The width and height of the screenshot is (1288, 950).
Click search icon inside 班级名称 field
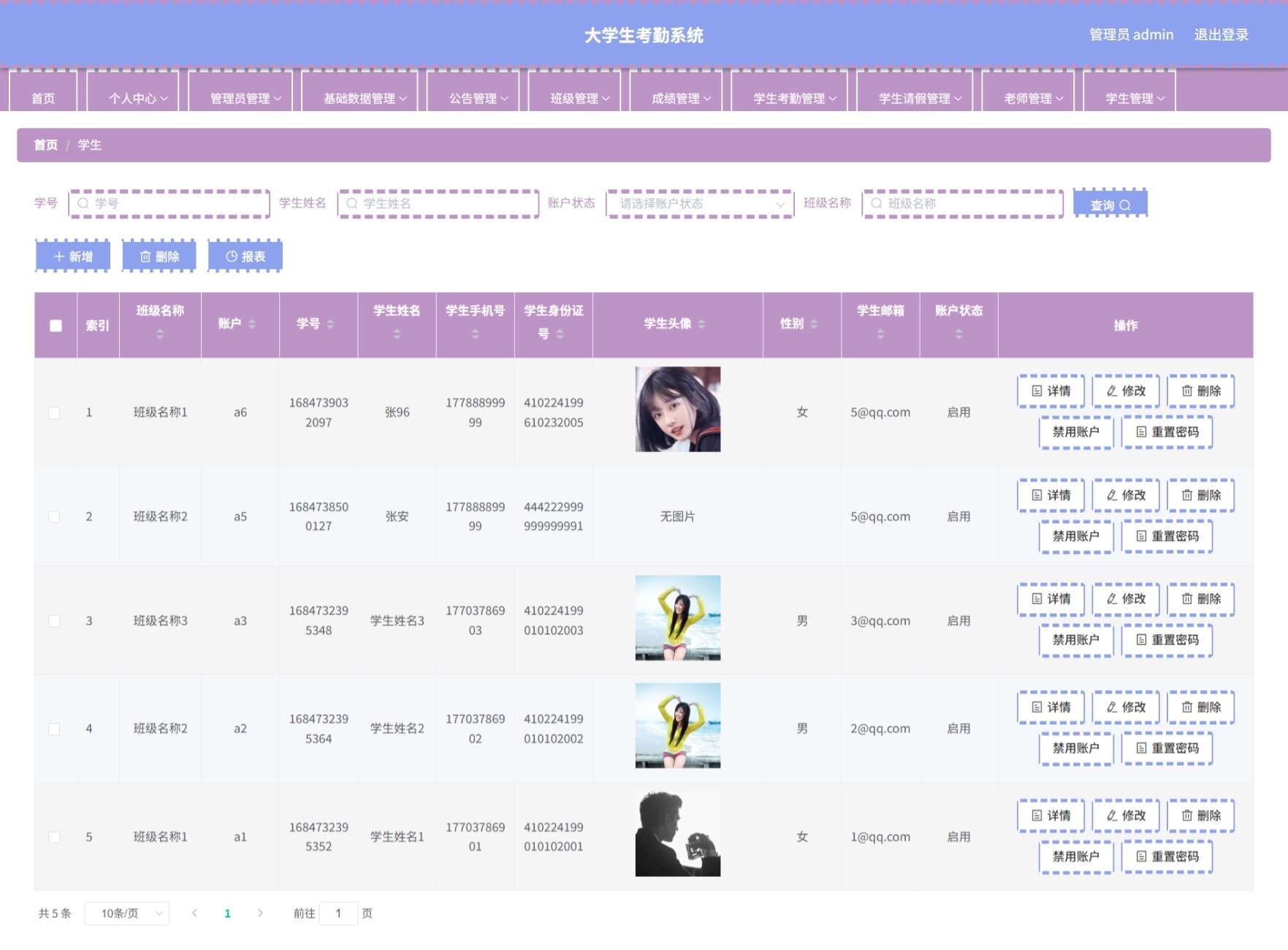[877, 203]
